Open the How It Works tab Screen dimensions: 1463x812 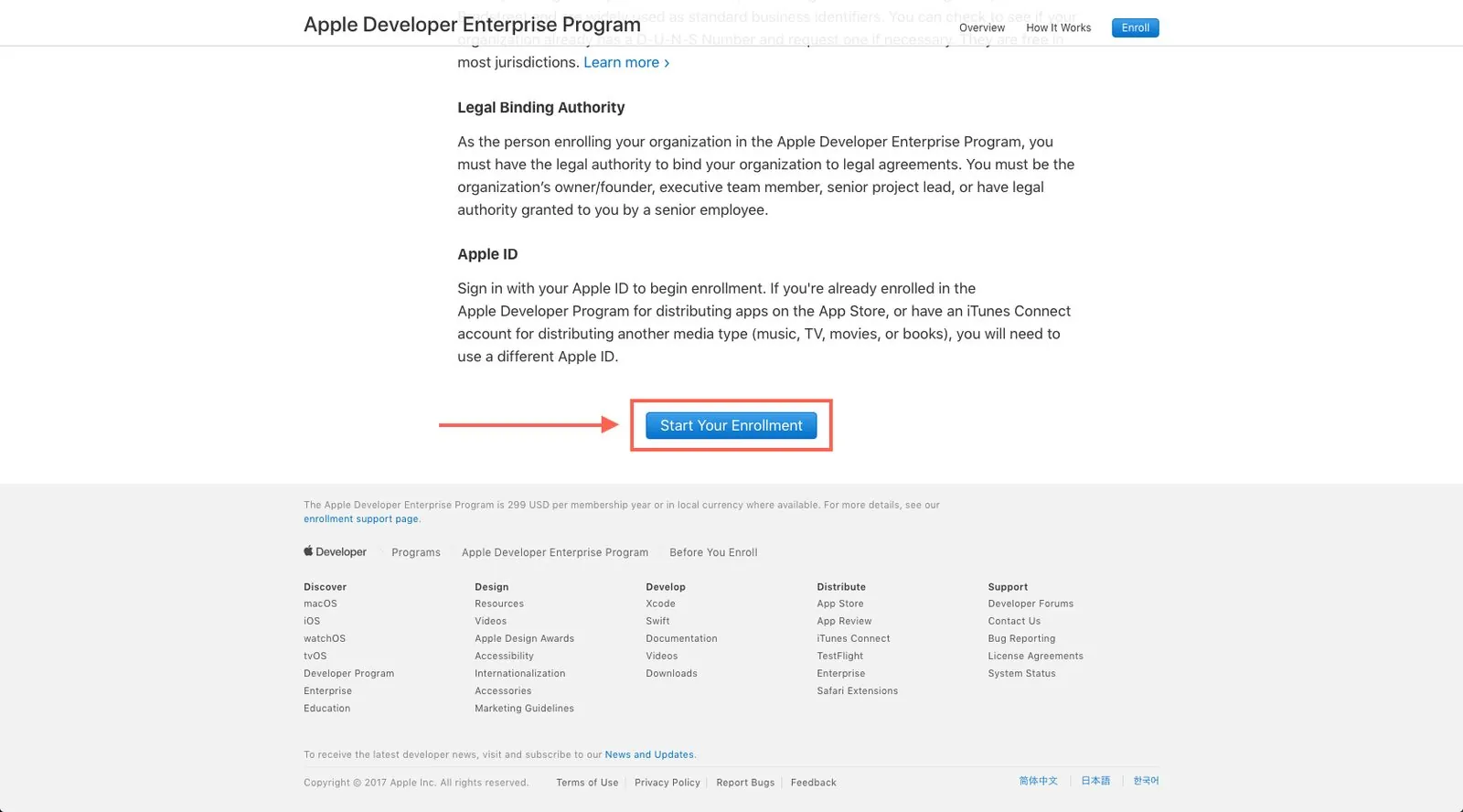(x=1059, y=27)
